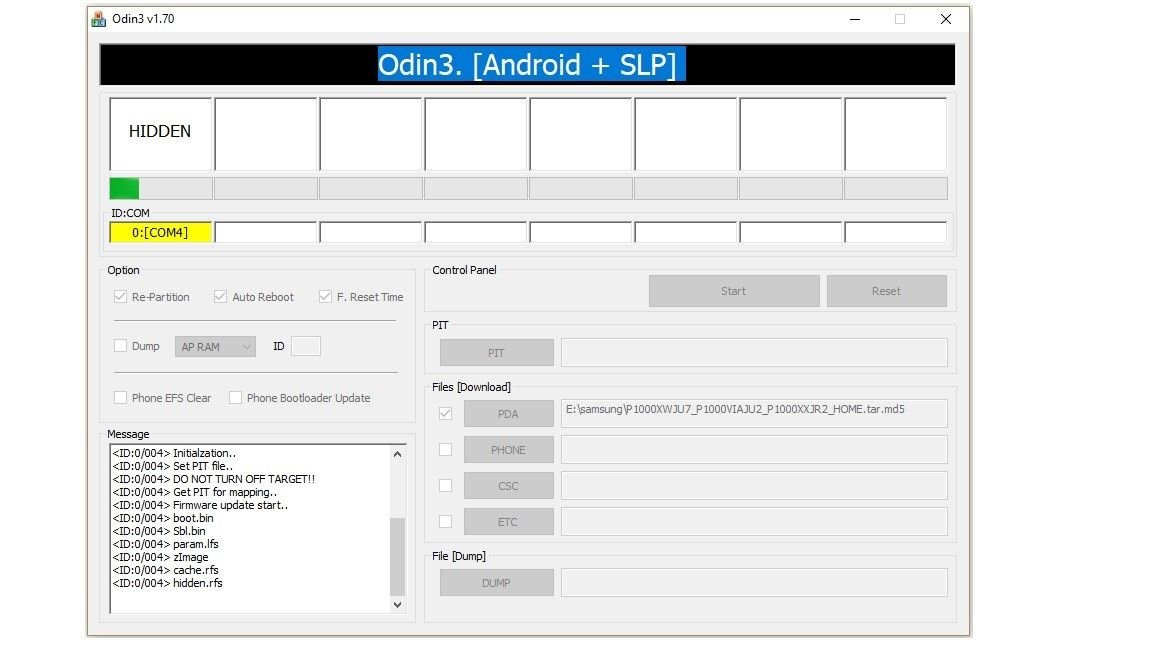Click the 'boot.bin' log line
Screen dimensions: 1152x648
click(x=163, y=518)
